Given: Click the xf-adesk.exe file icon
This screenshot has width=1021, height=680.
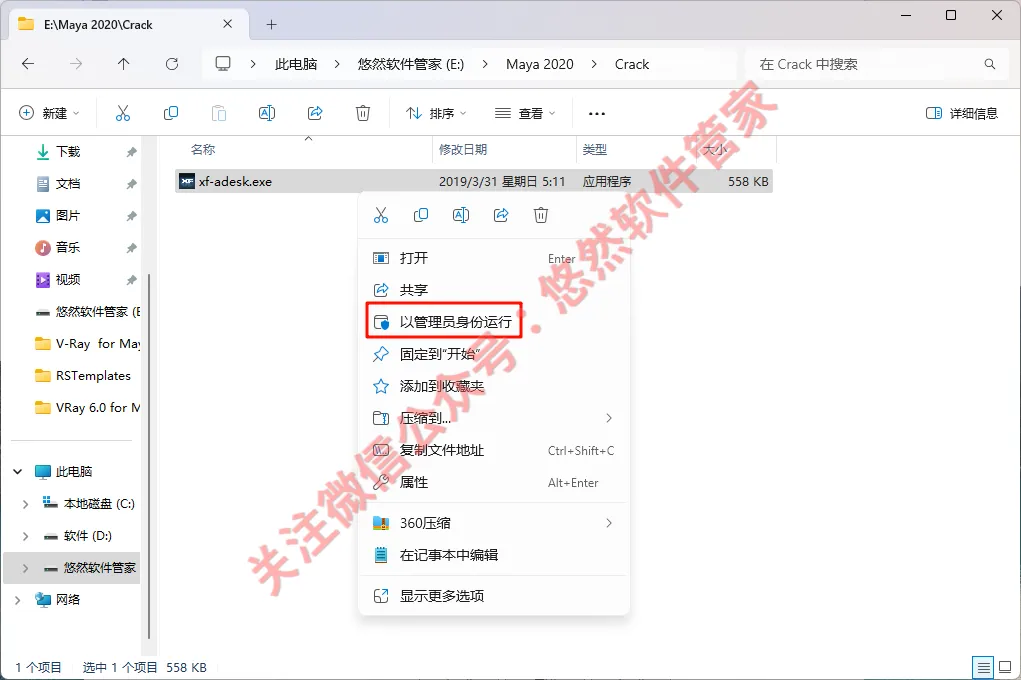Looking at the screenshot, I should tap(188, 182).
